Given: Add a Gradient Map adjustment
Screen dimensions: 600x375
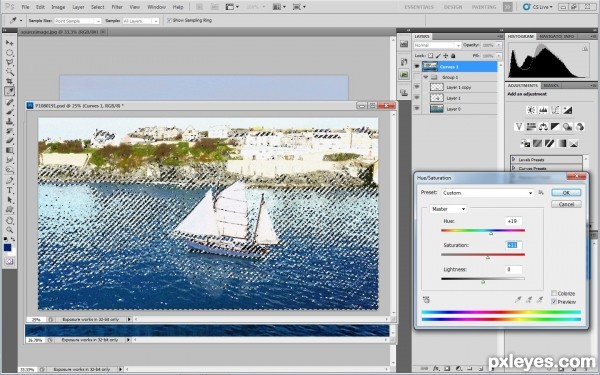Looking at the screenshot, I should tap(562, 143).
